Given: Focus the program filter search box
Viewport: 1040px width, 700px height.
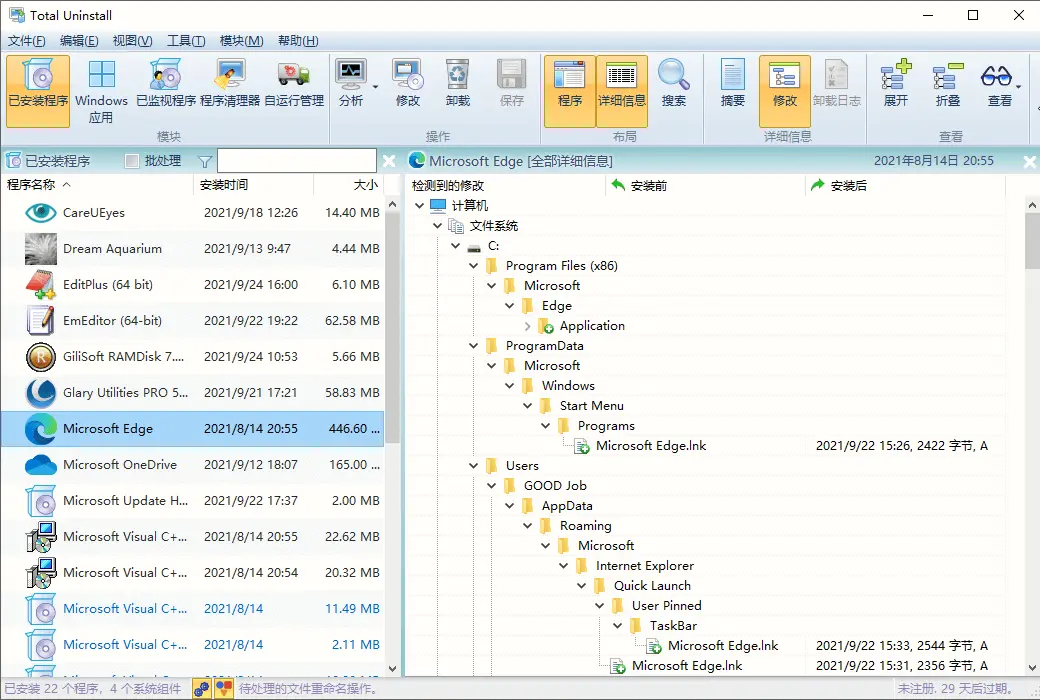Looking at the screenshot, I should click(296, 161).
